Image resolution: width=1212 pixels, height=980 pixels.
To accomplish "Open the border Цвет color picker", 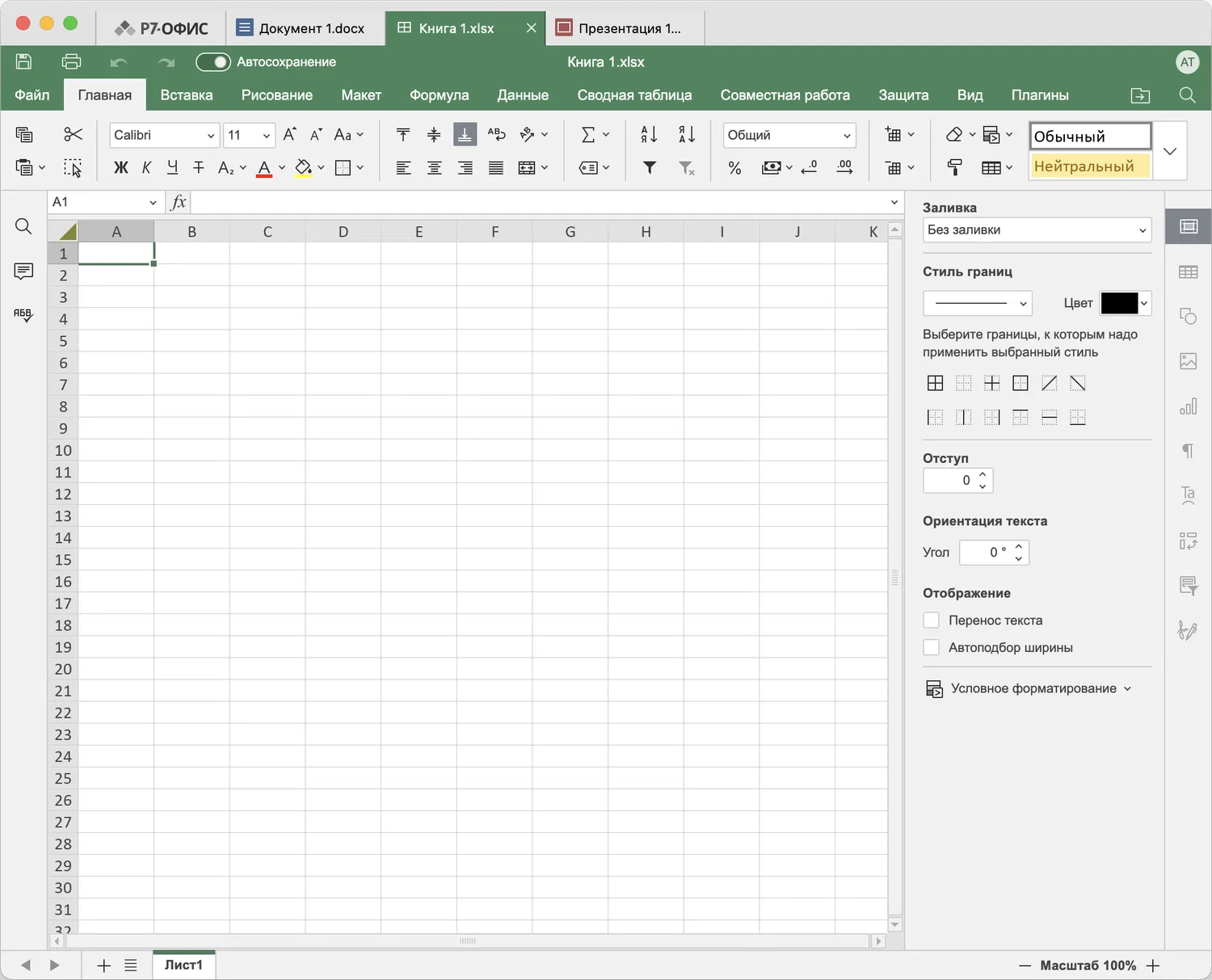I will [1125, 303].
